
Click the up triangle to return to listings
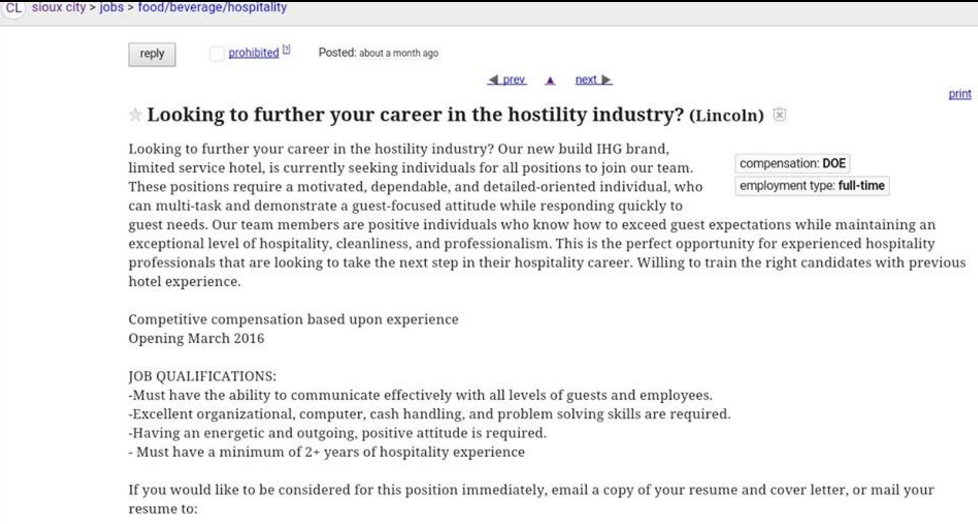550,80
